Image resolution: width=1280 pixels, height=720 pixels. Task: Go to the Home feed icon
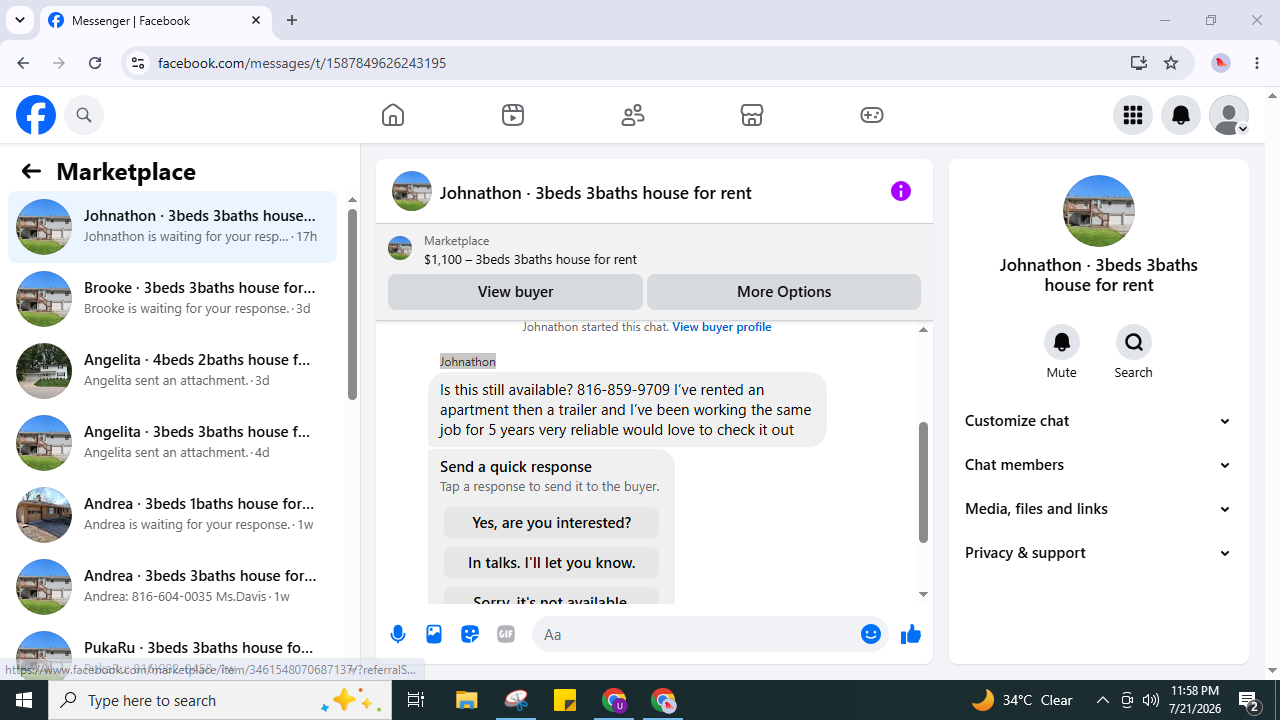click(x=393, y=115)
